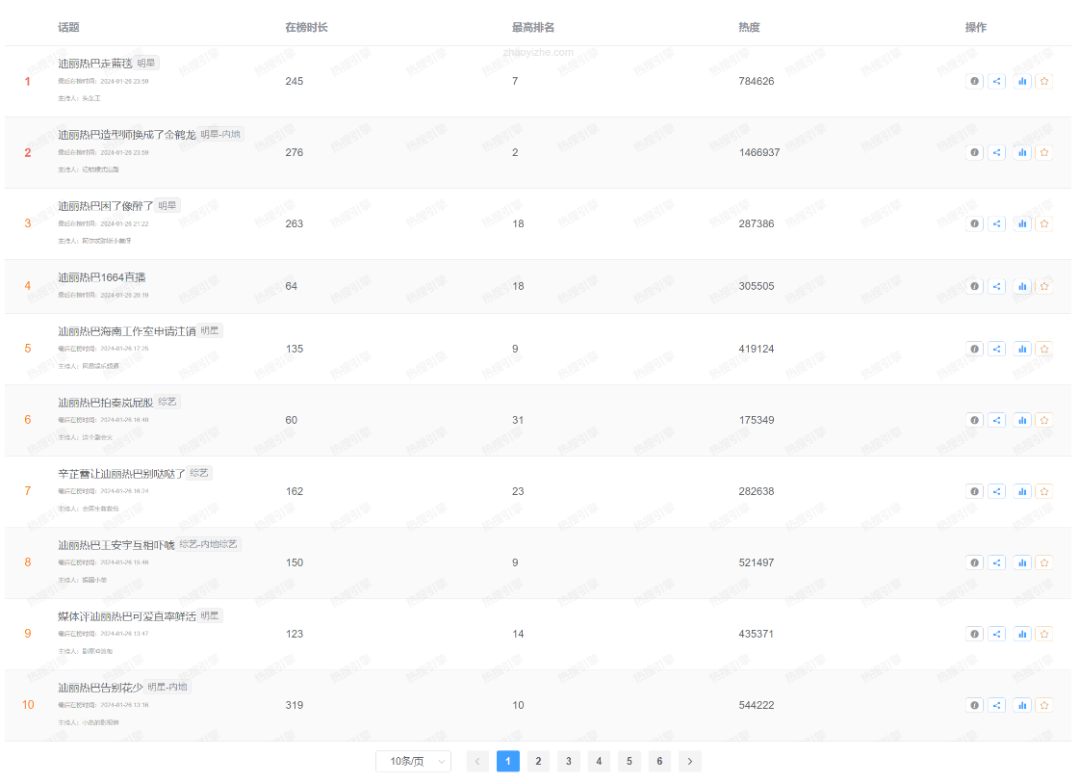Click the previous page left chevron
1080x783 pixels.
pyautogui.click(x=477, y=762)
